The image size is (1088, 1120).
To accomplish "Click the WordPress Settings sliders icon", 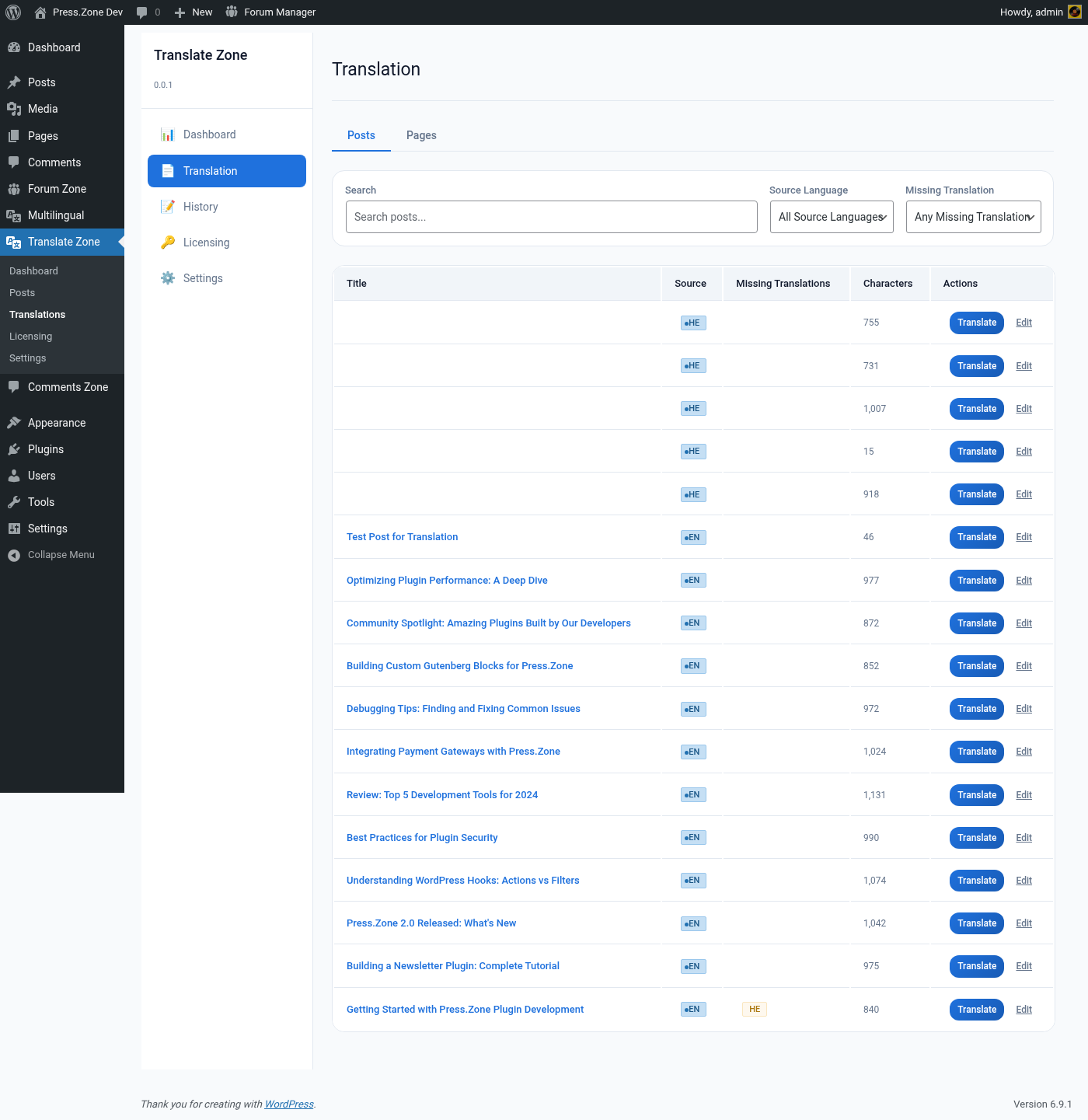I will 14,529.
